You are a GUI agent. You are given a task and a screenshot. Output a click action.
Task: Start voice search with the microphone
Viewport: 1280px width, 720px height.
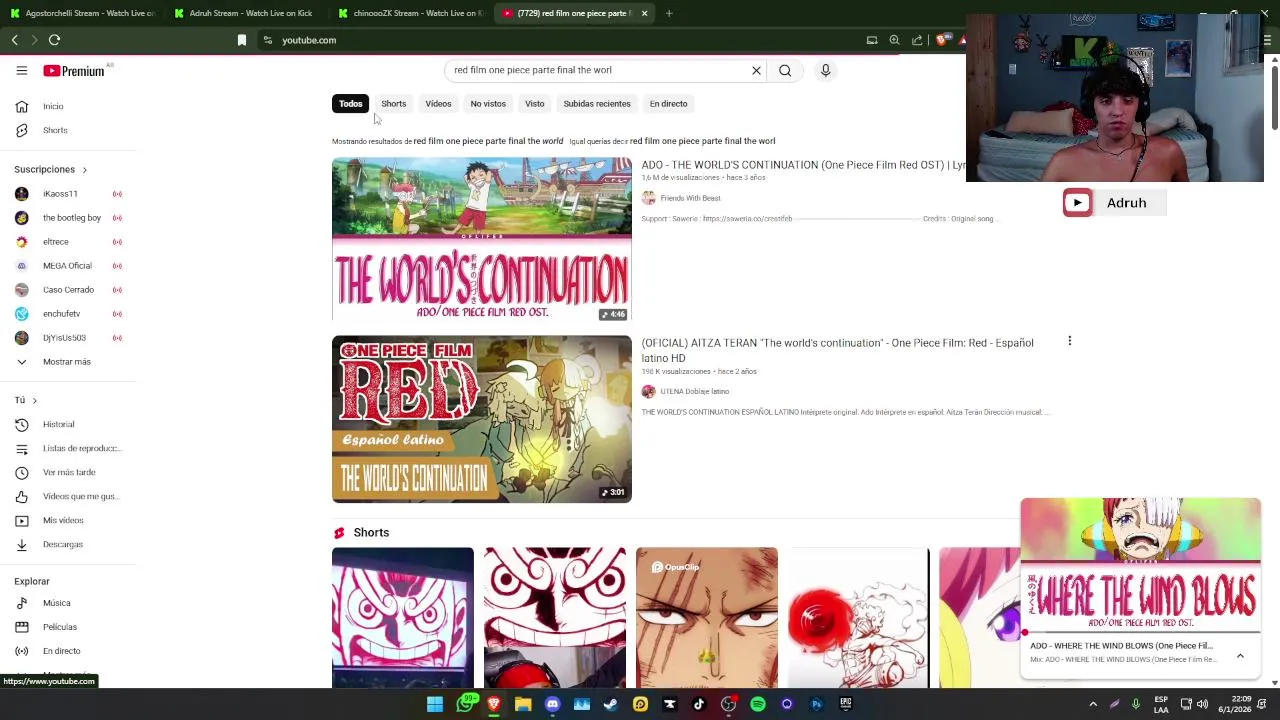click(825, 70)
